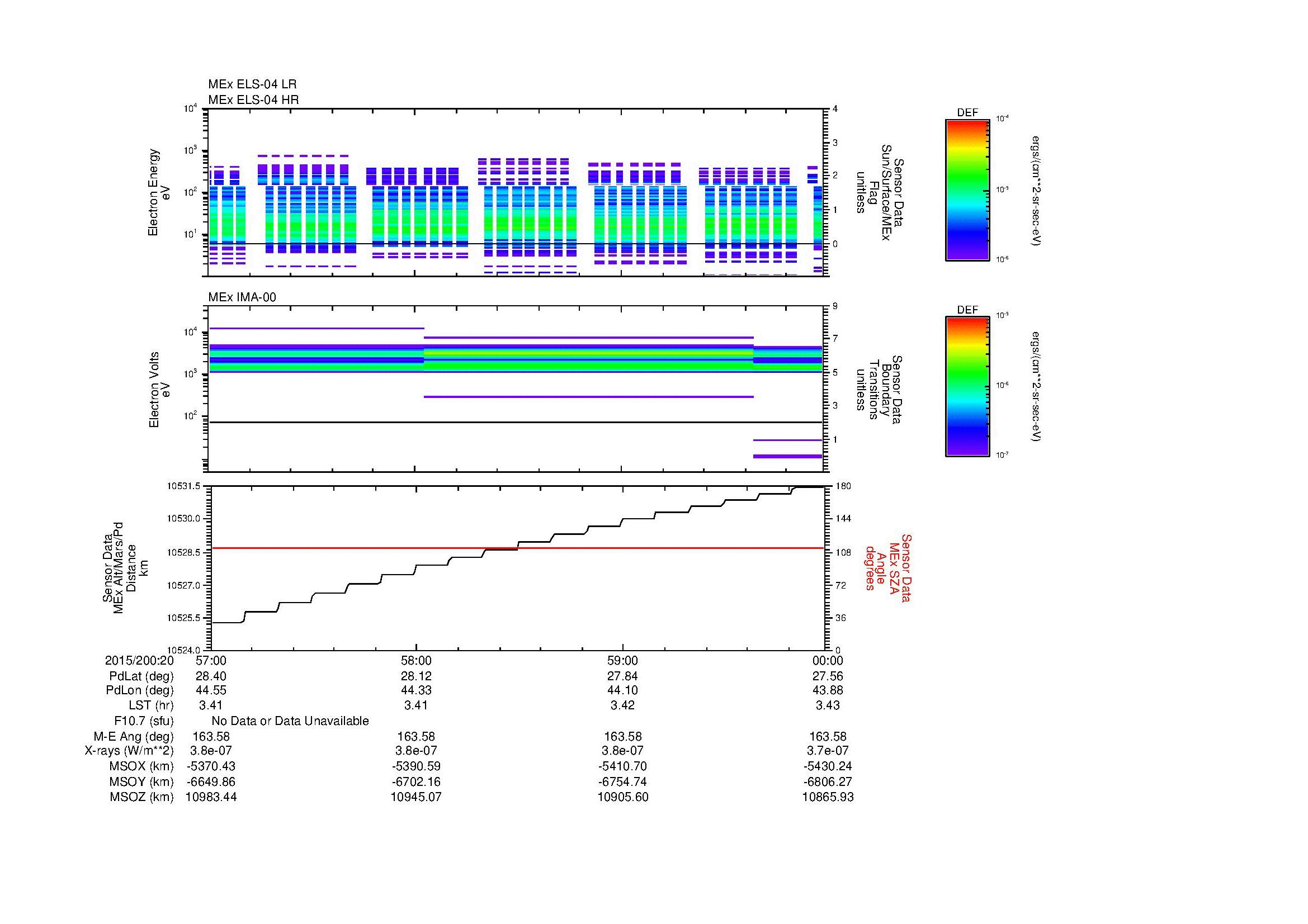The height and width of the screenshot is (924, 1308).
Task: Click the PdLat value '27.56'
Action: 828,676
